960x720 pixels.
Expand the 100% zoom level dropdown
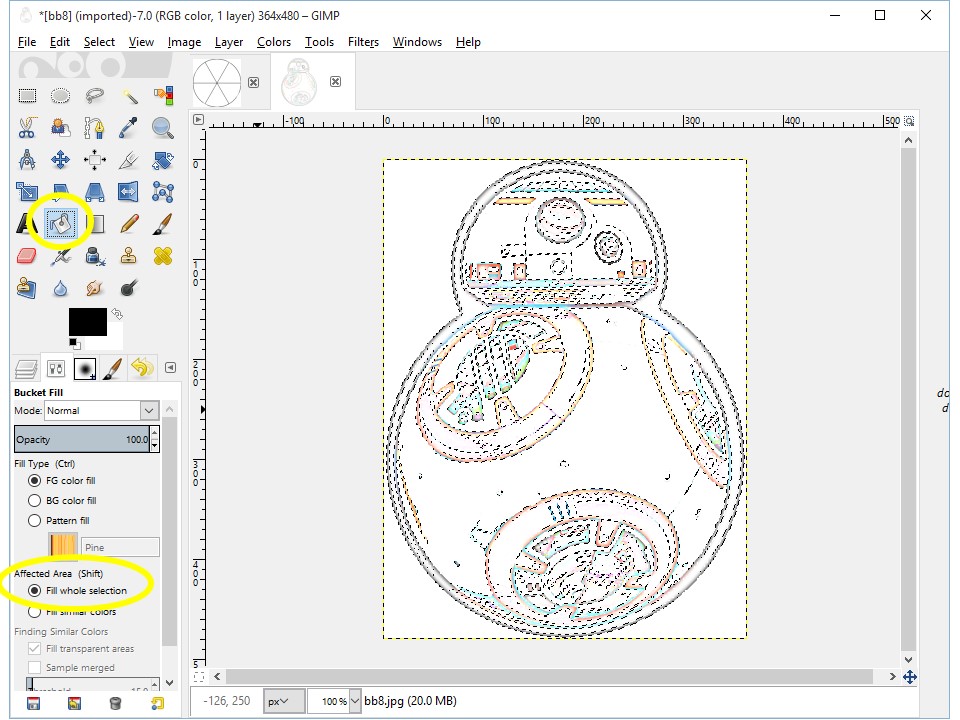click(354, 702)
